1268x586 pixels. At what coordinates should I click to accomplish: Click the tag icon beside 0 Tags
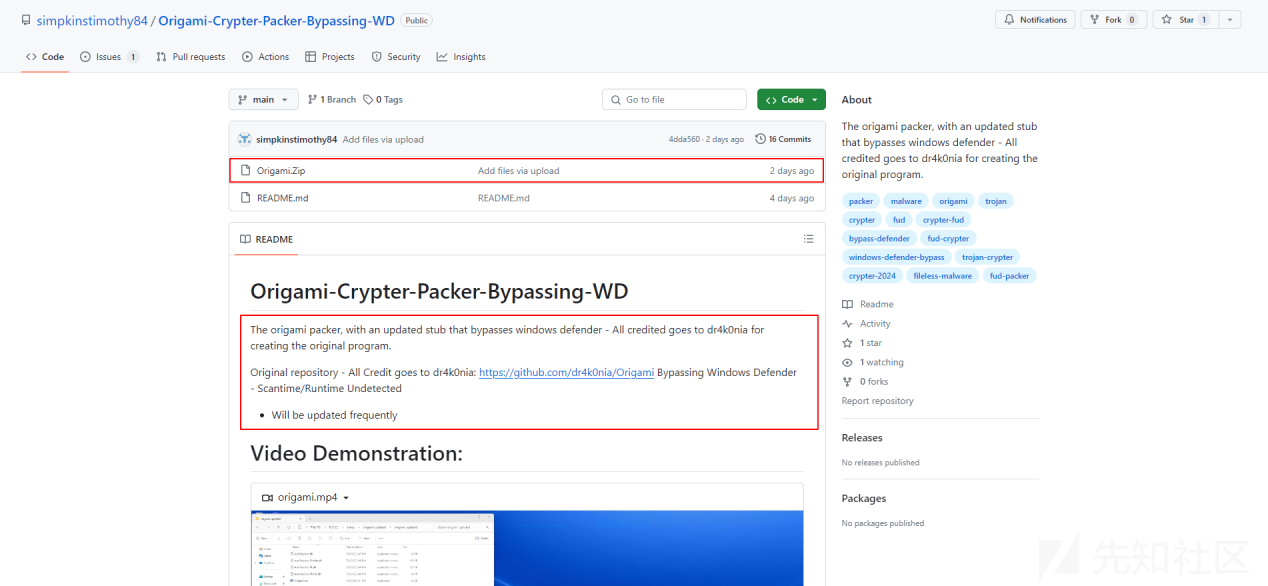click(368, 100)
